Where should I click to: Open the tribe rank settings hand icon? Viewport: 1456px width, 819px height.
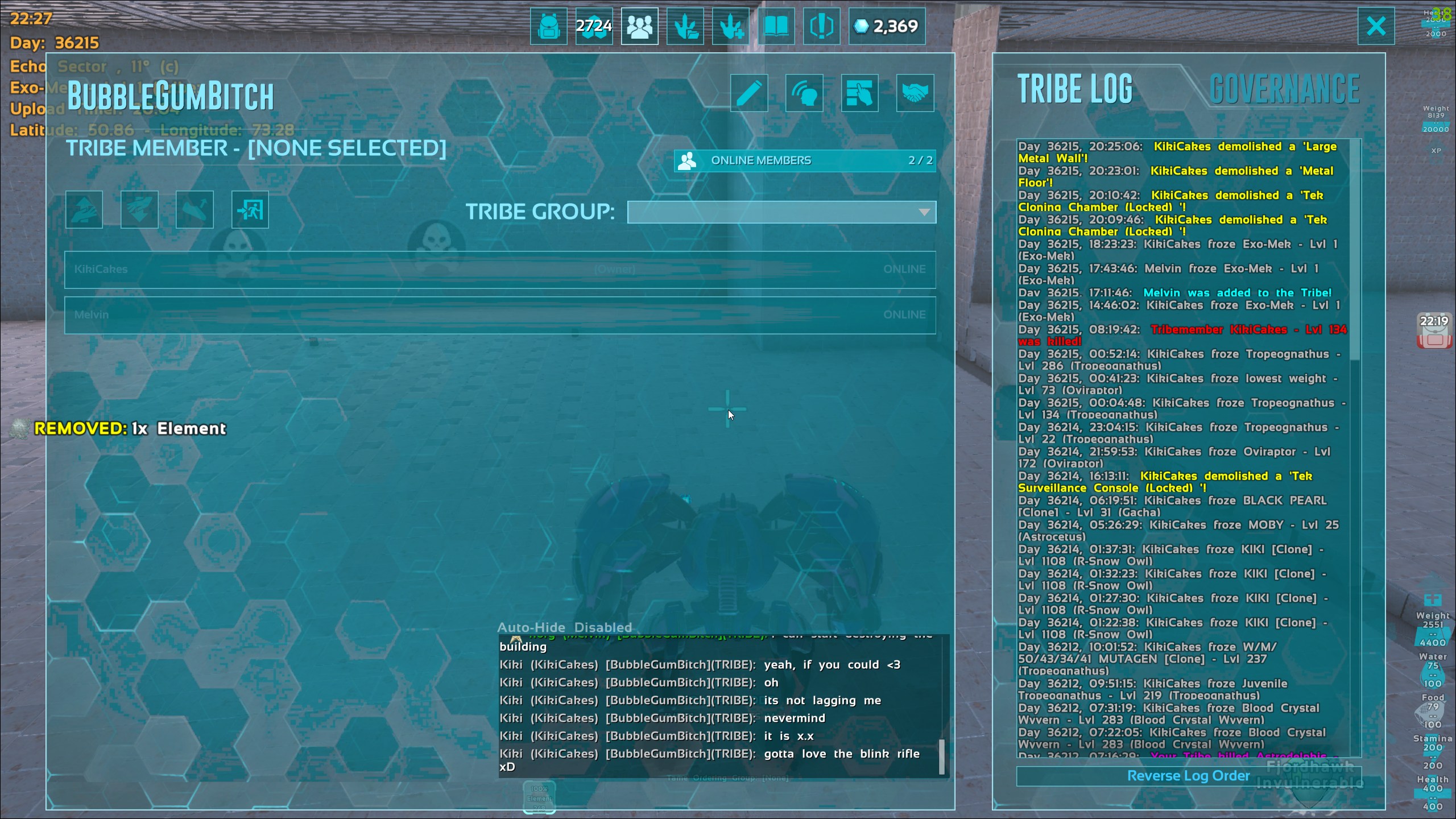[859, 93]
